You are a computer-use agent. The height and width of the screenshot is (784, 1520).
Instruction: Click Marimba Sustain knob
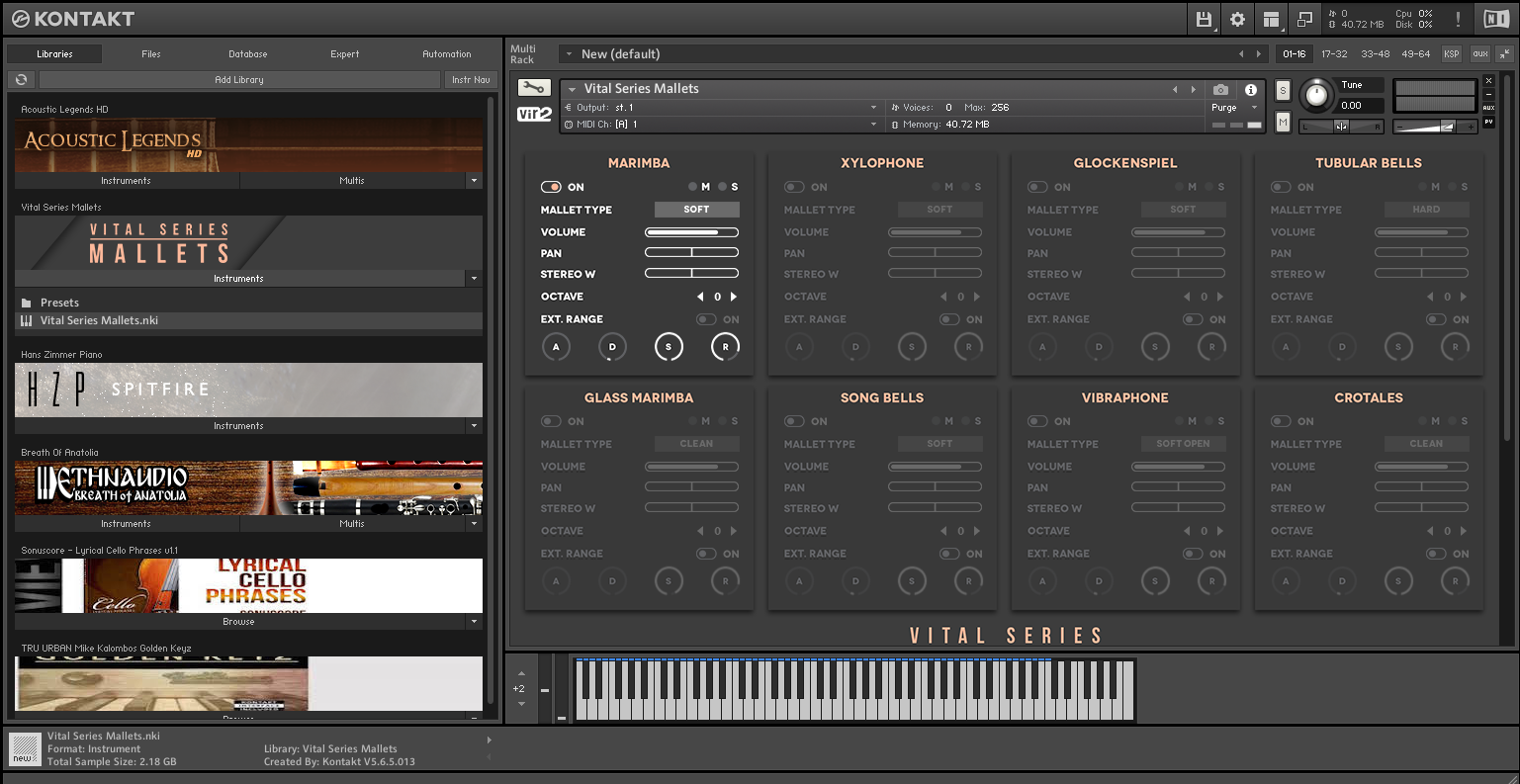point(669,347)
